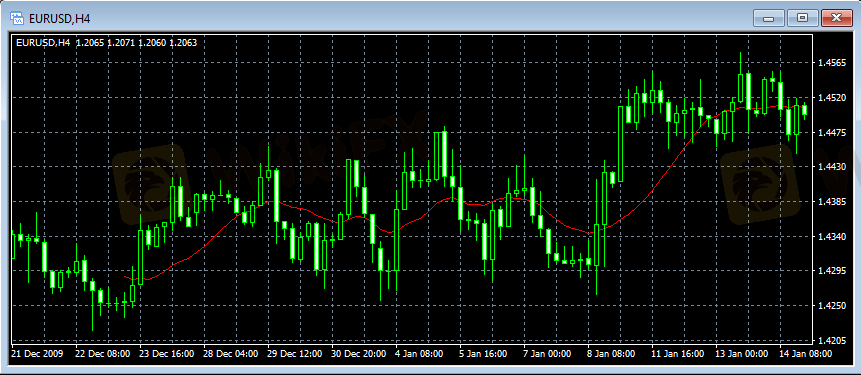Minimize the EURUSD,H4 chart window

coord(769,18)
